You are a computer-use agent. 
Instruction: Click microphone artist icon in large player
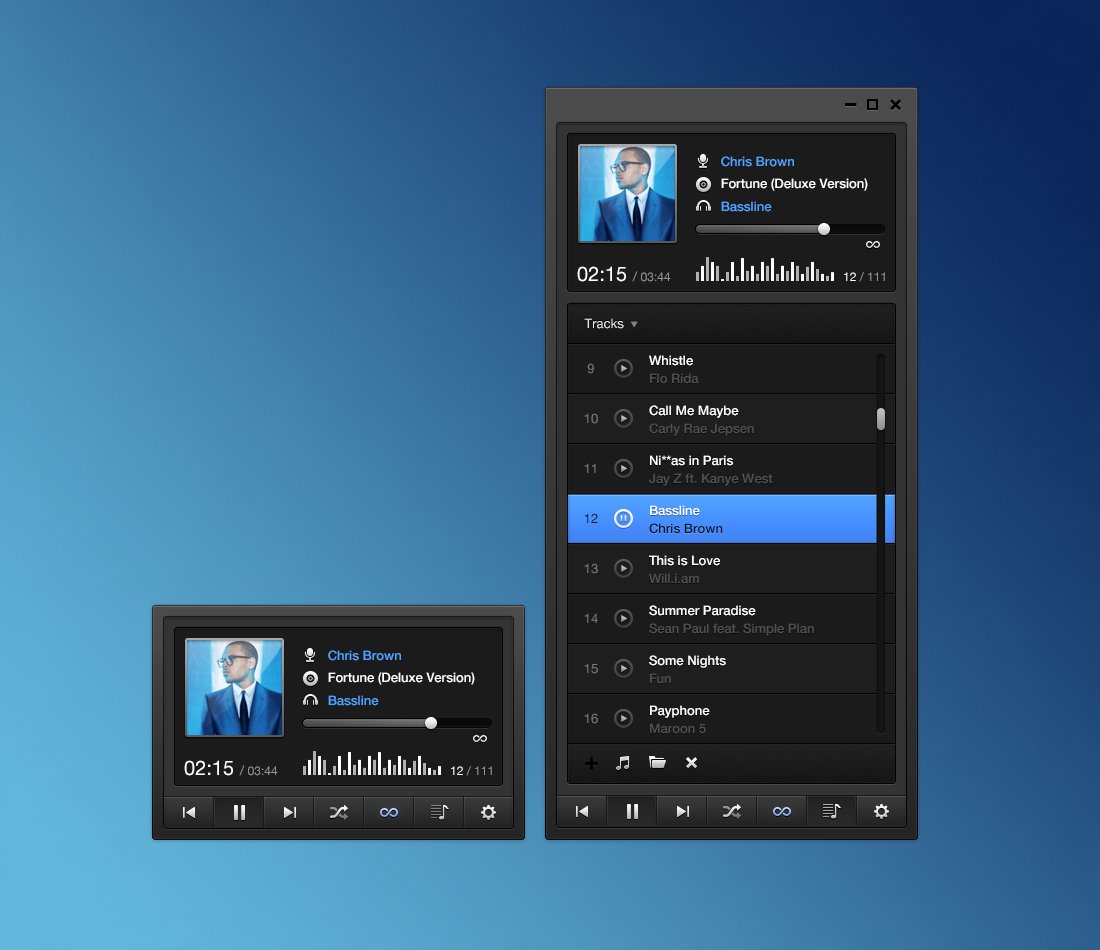point(703,161)
